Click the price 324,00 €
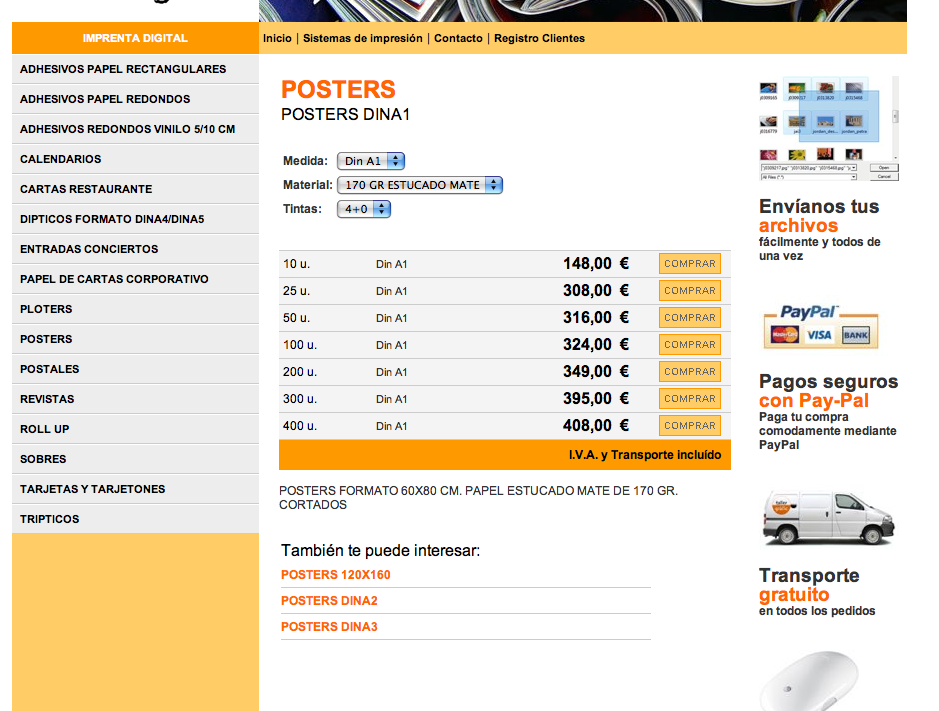Image resolution: width=939 pixels, height=711 pixels. [596, 344]
